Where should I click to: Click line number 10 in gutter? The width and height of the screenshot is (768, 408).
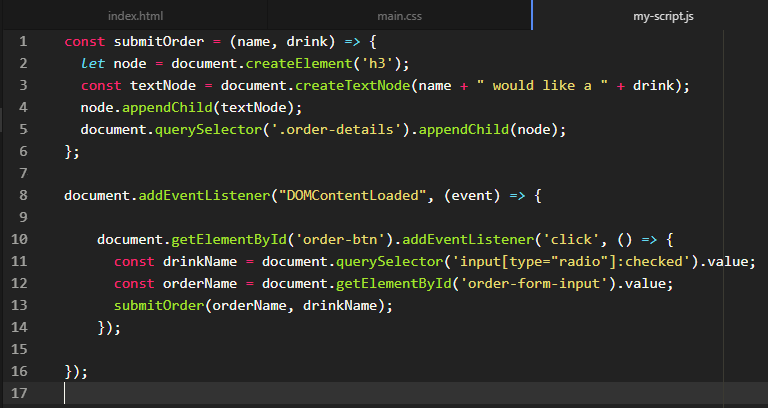[x=19, y=240]
